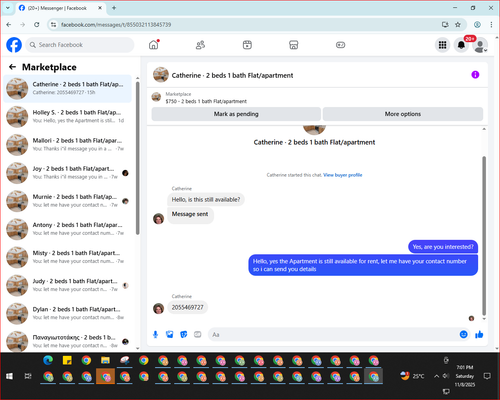Click the message input field Aa
This screenshot has height=400, width=500.
(333, 334)
